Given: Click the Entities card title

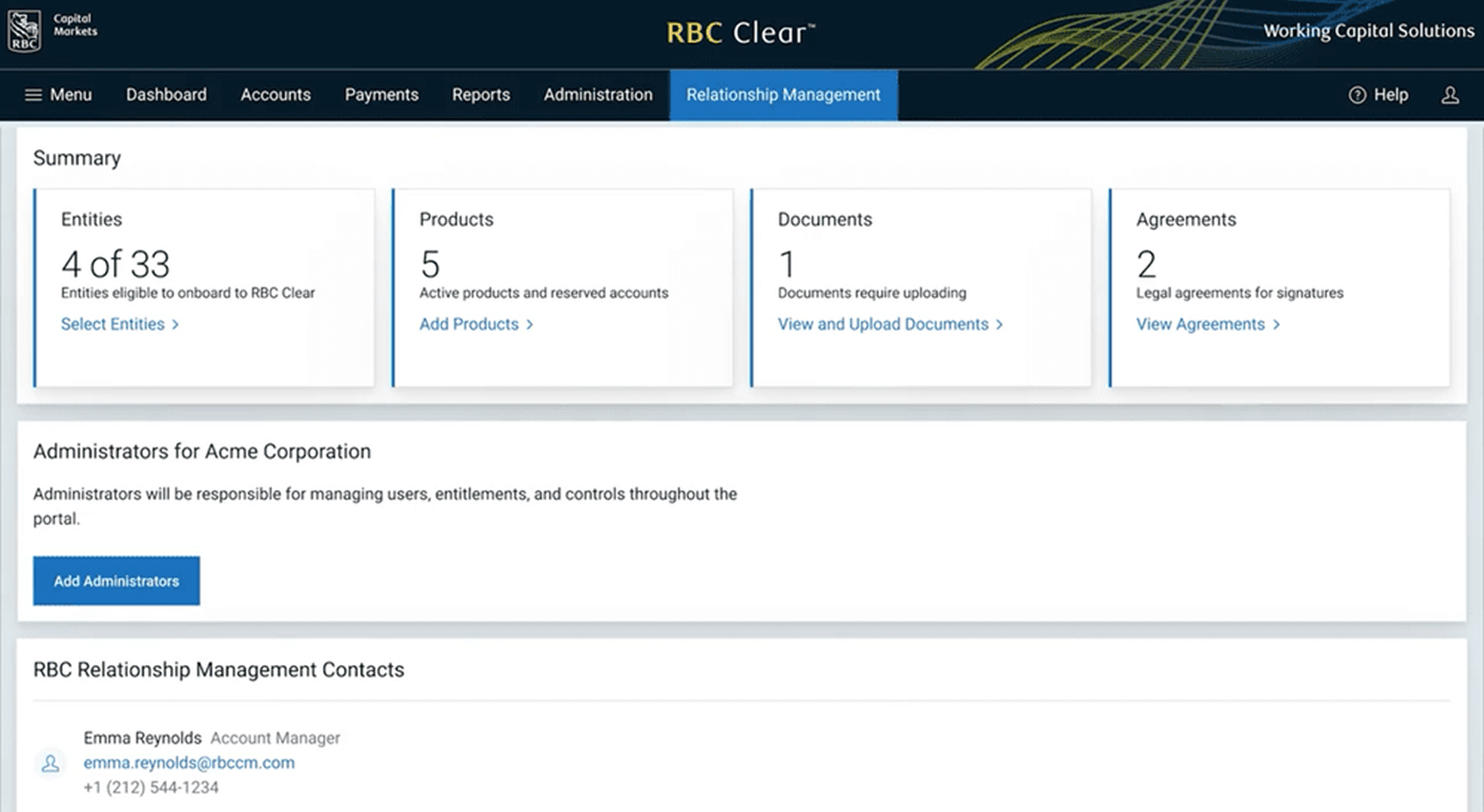Looking at the screenshot, I should 91,219.
